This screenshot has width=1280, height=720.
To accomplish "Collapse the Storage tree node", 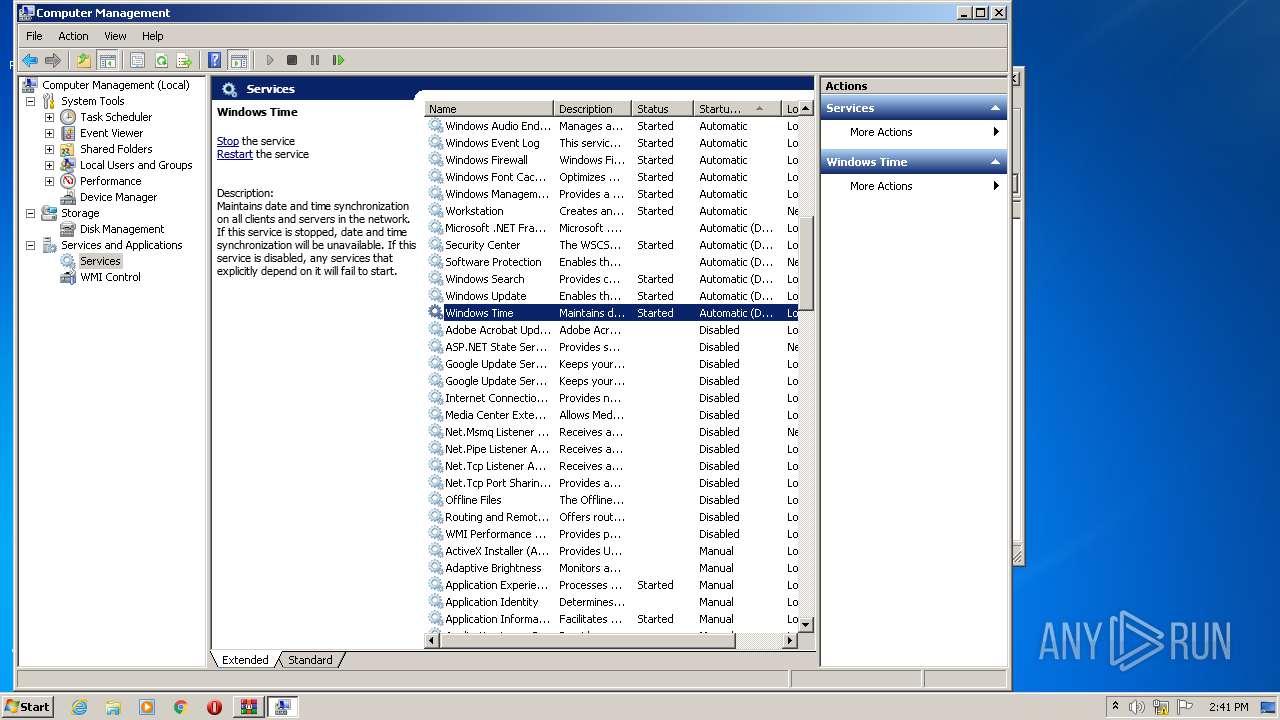I will (30, 213).
